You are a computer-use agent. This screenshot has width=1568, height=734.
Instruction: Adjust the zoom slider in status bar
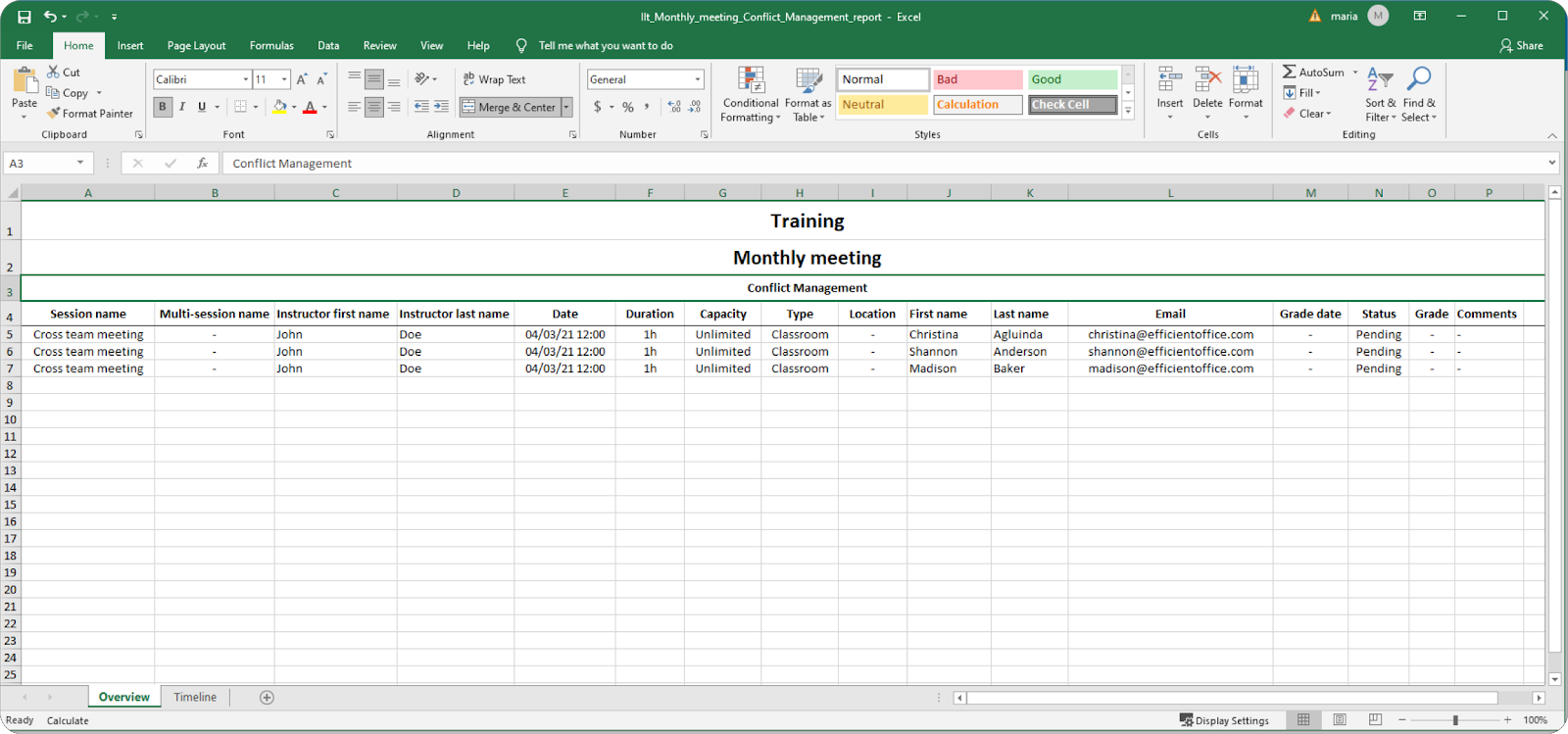1455,720
